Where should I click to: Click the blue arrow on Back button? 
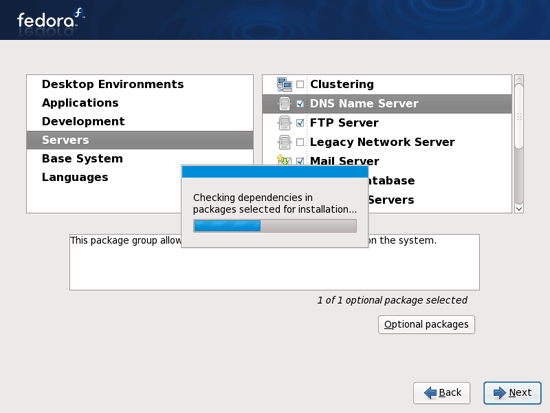430,393
